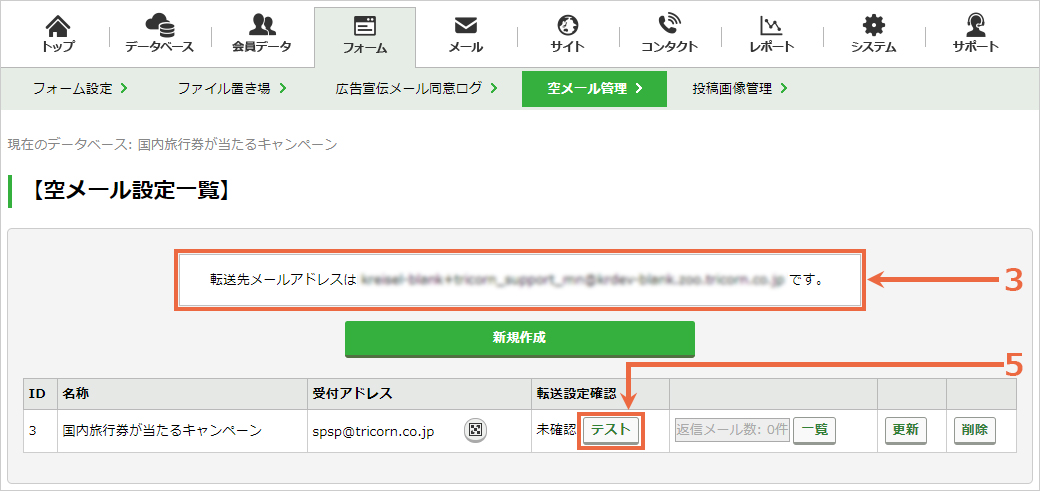Select the 空メール管理 submenu tab
Viewport: 1040px width, 491px height.
tap(594, 88)
